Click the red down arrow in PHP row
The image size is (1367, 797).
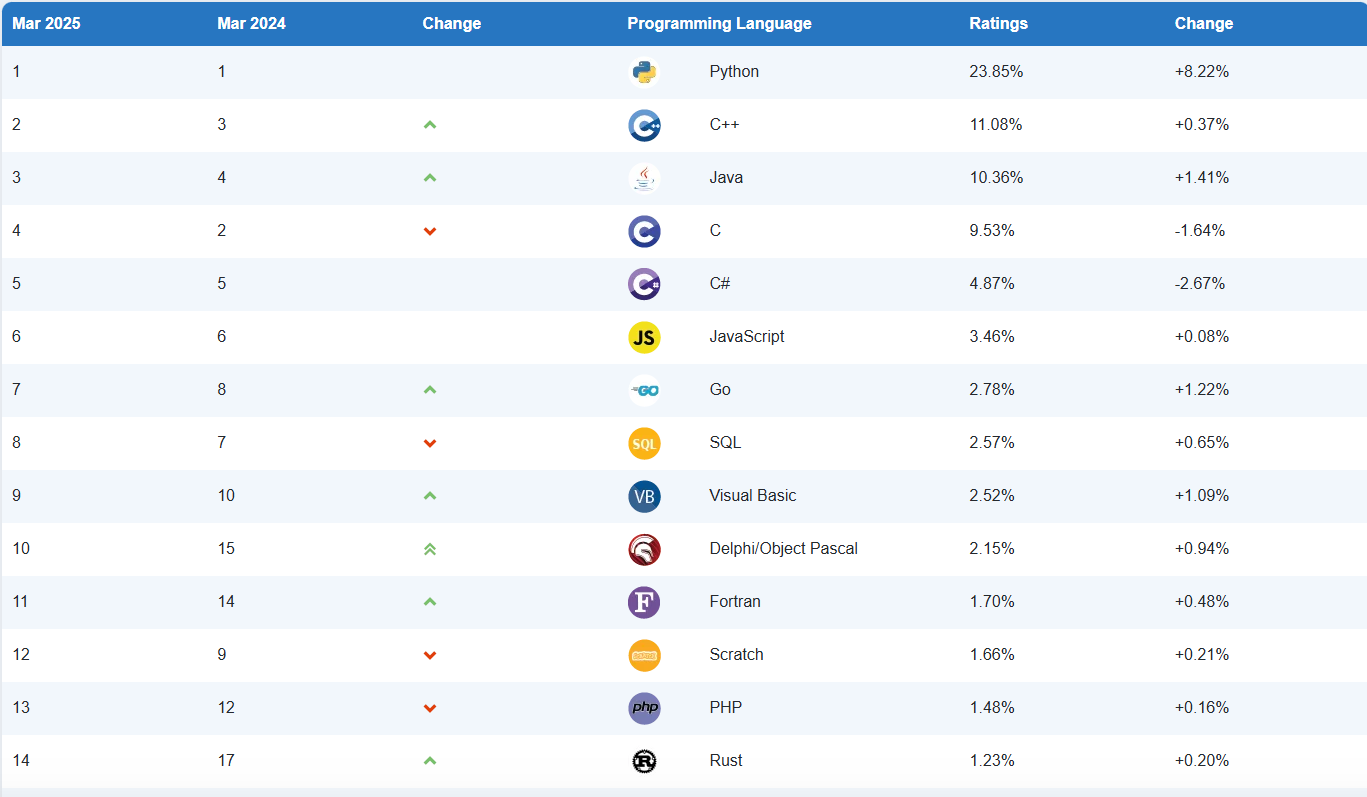point(430,708)
